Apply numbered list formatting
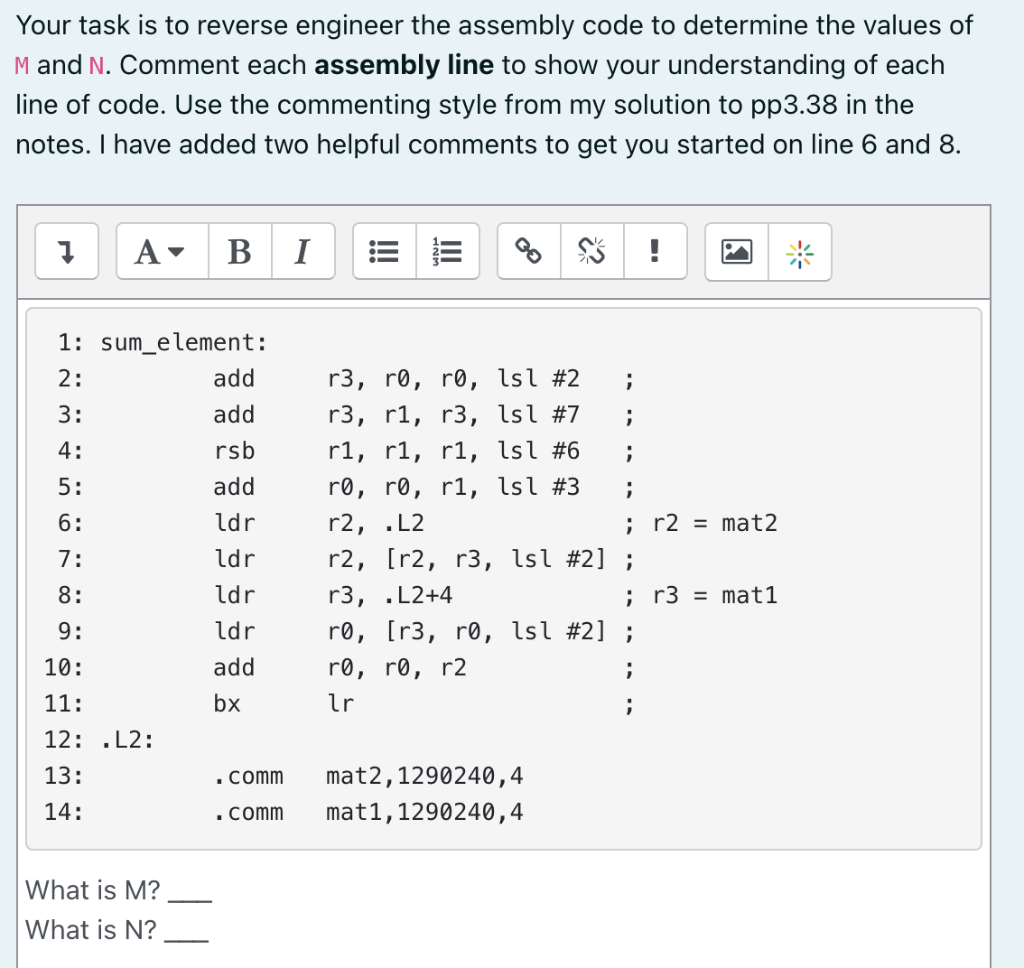The height and width of the screenshot is (968, 1024). (x=447, y=251)
